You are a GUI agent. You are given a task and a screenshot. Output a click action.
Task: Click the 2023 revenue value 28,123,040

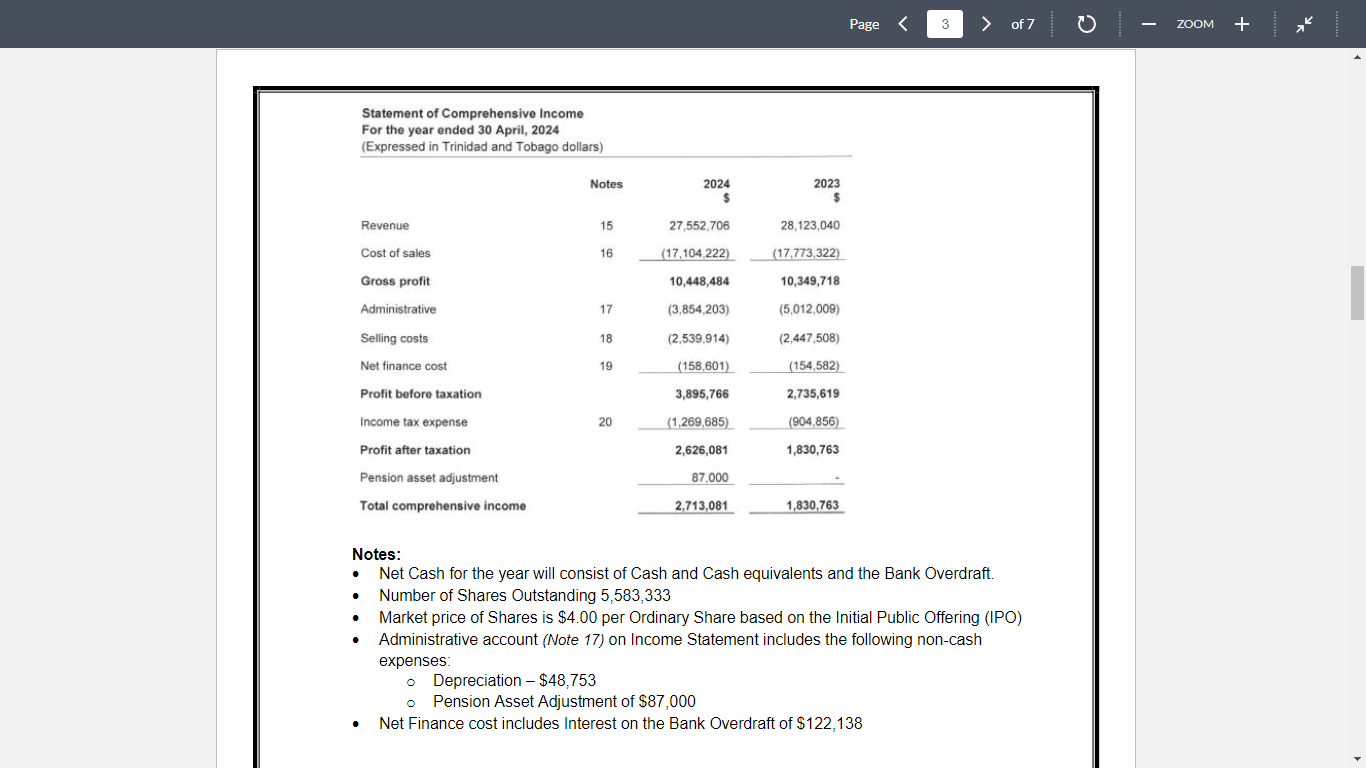coord(810,226)
